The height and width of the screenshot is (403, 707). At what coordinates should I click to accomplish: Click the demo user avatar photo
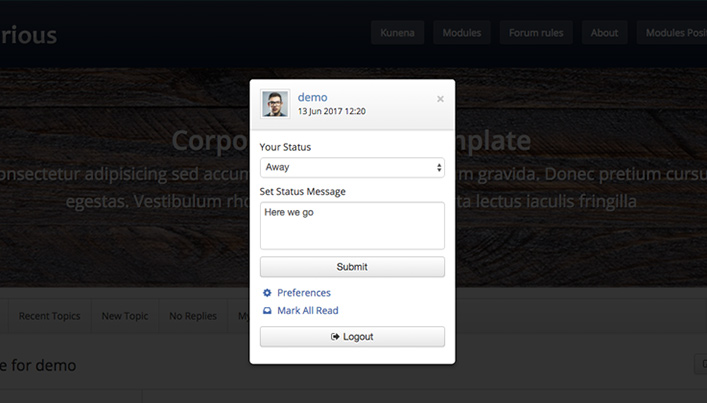click(x=275, y=104)
